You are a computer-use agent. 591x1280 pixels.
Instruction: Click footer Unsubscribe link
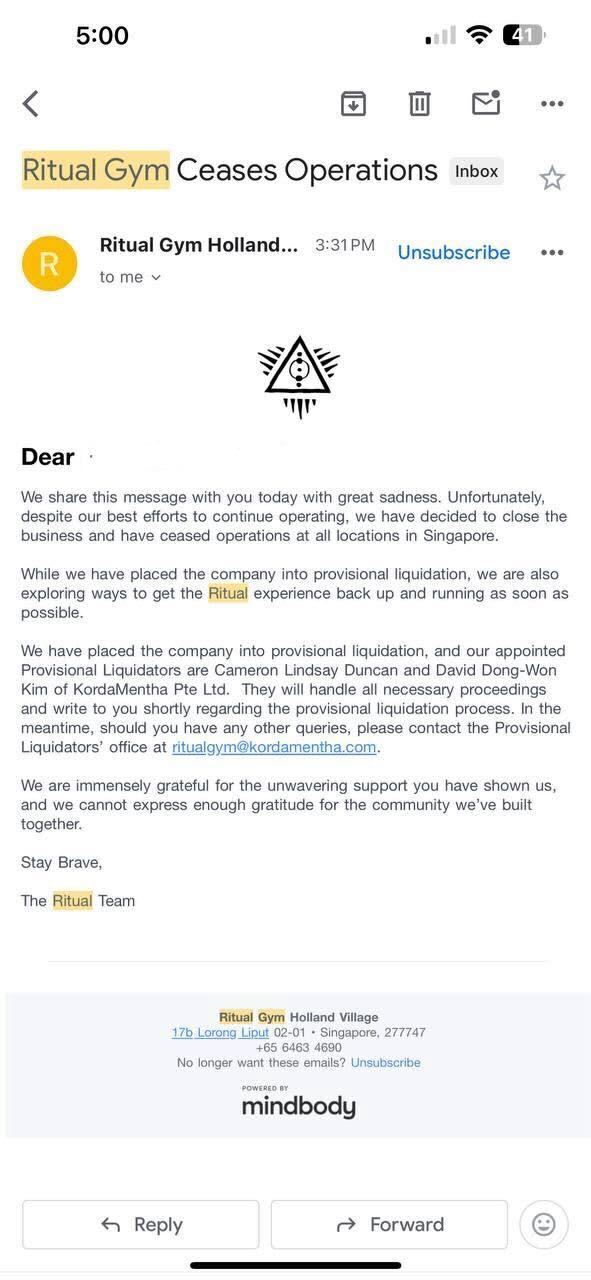[385, 1062]
